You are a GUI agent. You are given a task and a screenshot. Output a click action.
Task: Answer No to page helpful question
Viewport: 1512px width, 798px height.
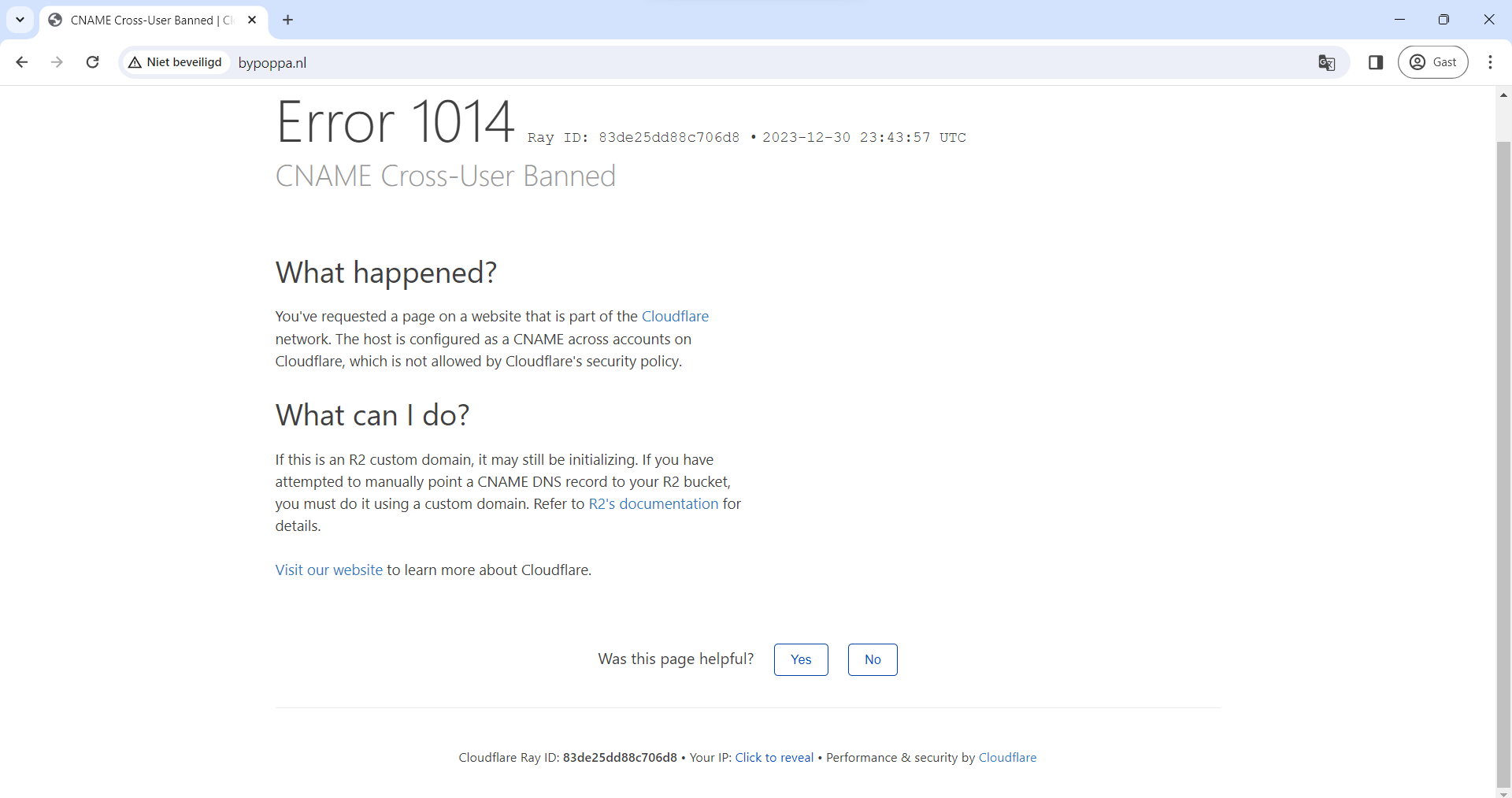coord(873,659)
